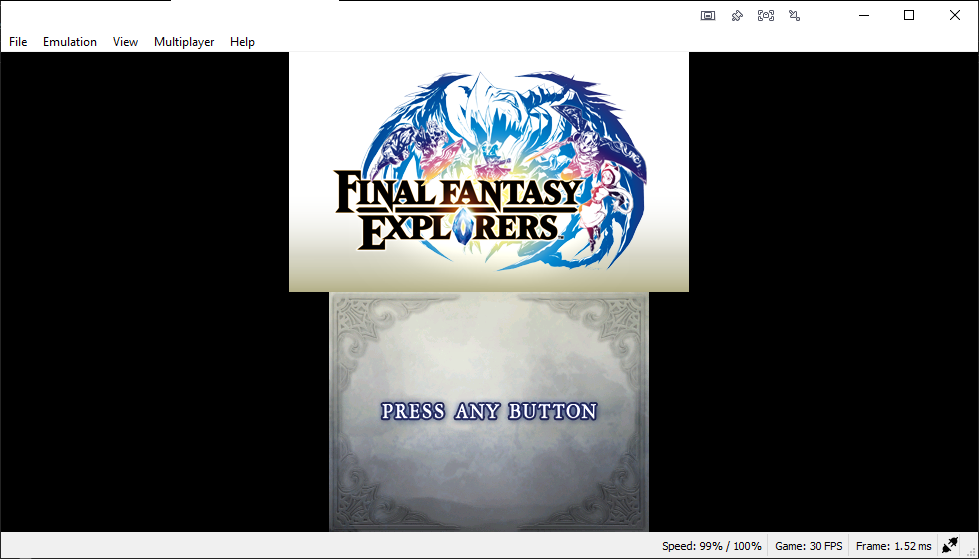Image resolution: width=979 pixels, height=559 pixels.
Task: Click the Frame: 1.52 ms status text
Action: [x=893, y=546]
